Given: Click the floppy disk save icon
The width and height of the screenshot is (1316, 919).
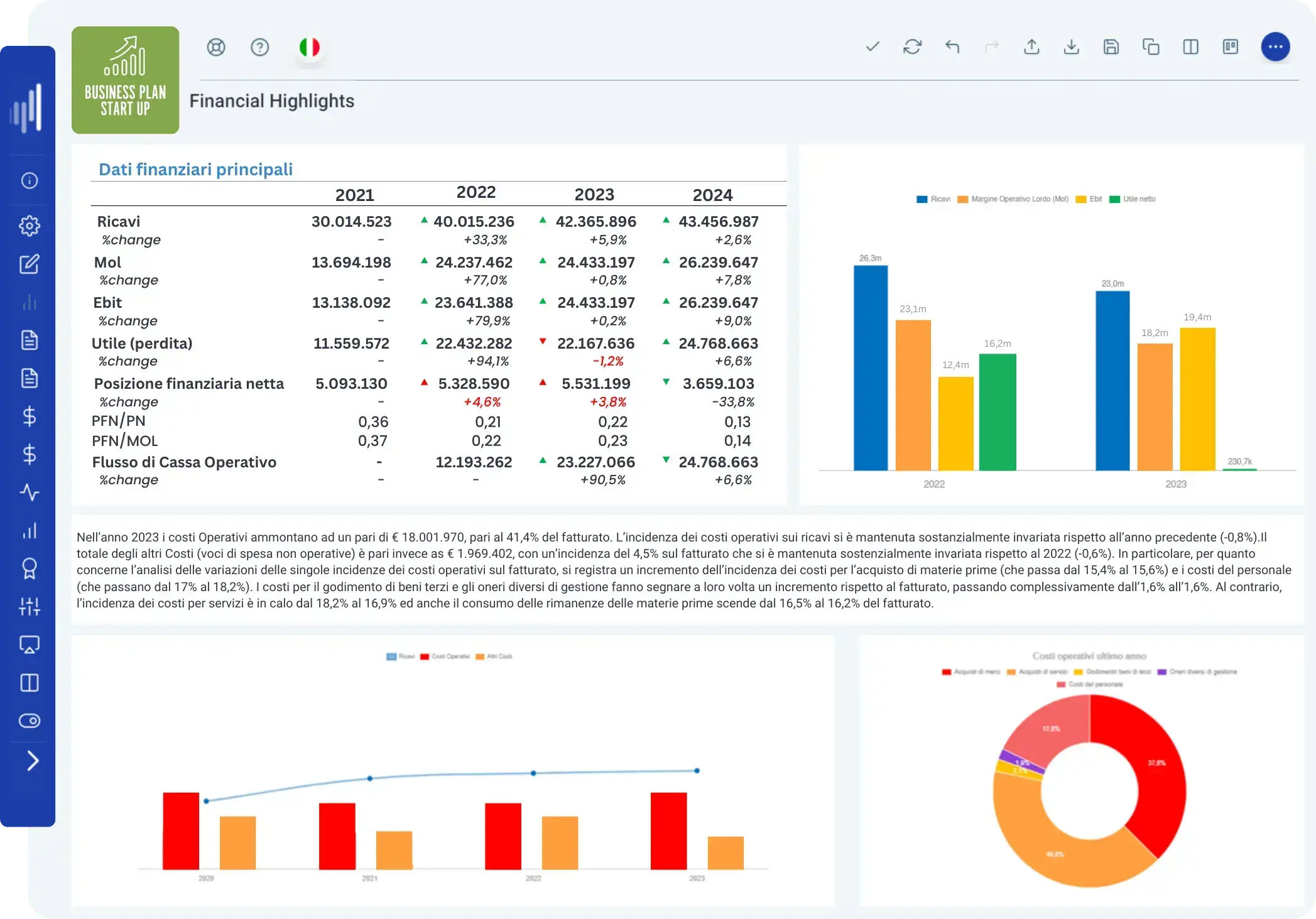Looking at the screenshot, I should click(1111, 46).
